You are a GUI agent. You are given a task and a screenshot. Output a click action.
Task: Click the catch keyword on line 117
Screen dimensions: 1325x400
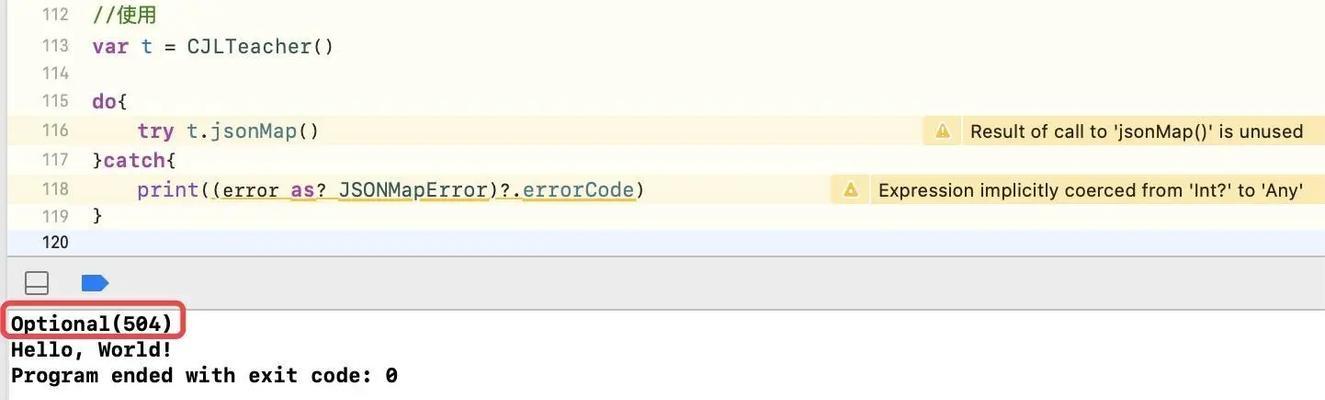click(133, 160)
